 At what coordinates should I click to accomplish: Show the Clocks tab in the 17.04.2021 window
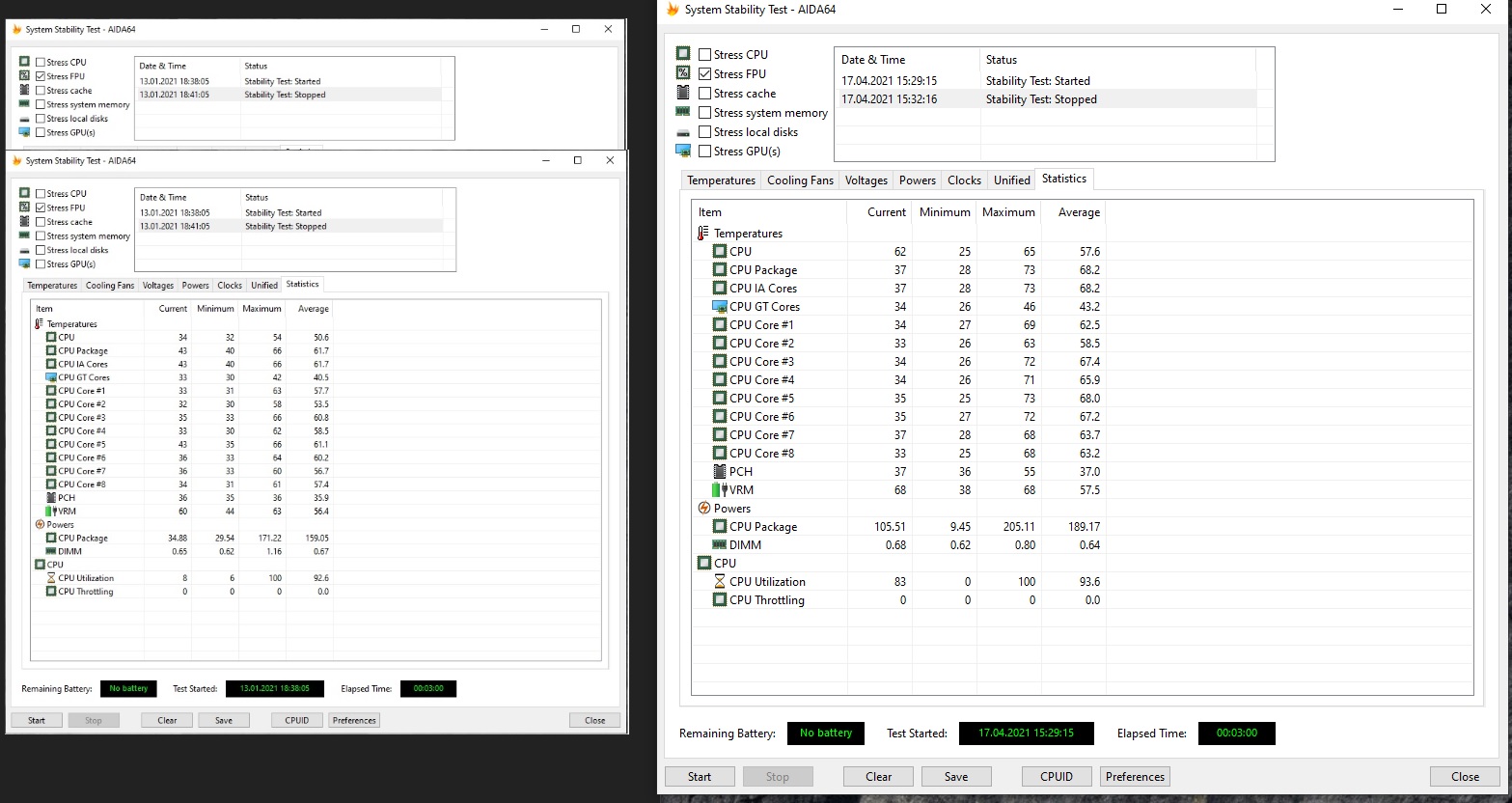964,180
